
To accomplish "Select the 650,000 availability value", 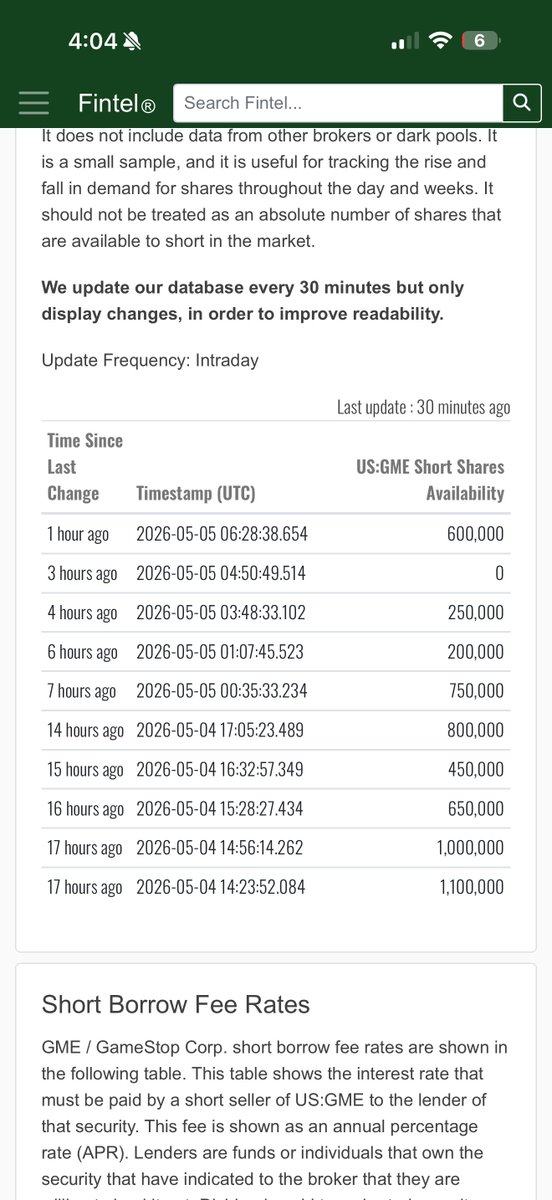I will pyautogui.click(x=476, y=808).
